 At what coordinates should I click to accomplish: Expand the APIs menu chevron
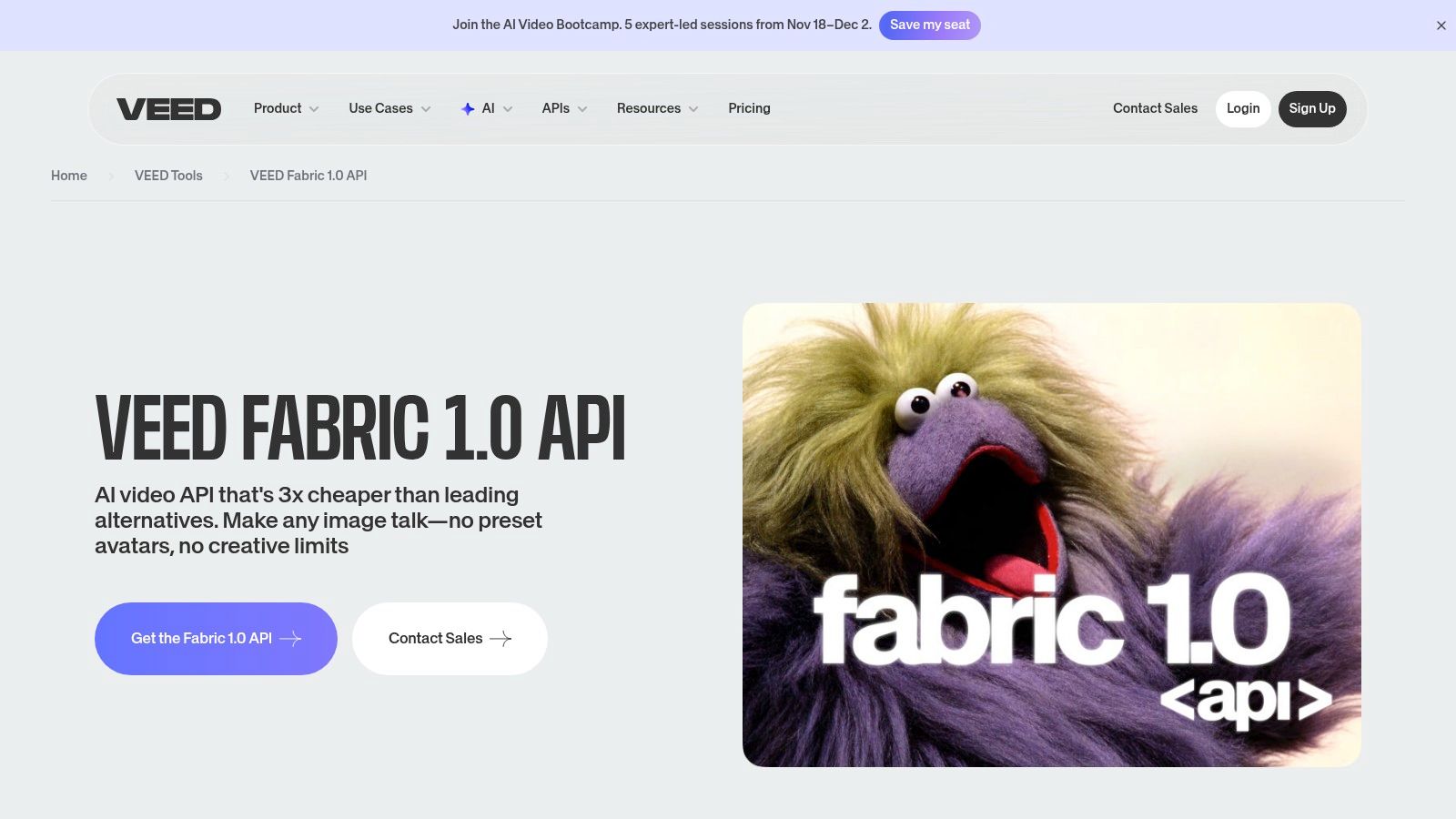point(582,109)
